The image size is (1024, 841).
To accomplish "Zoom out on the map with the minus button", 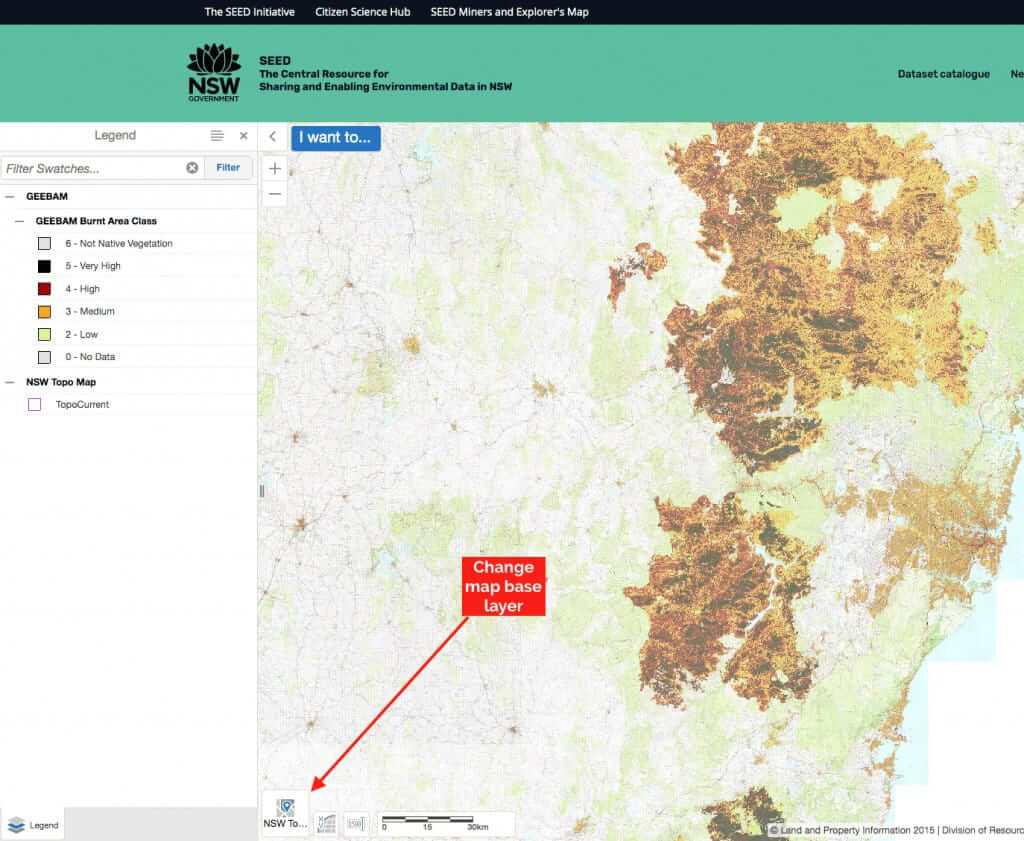I will (x=275, y=194).
